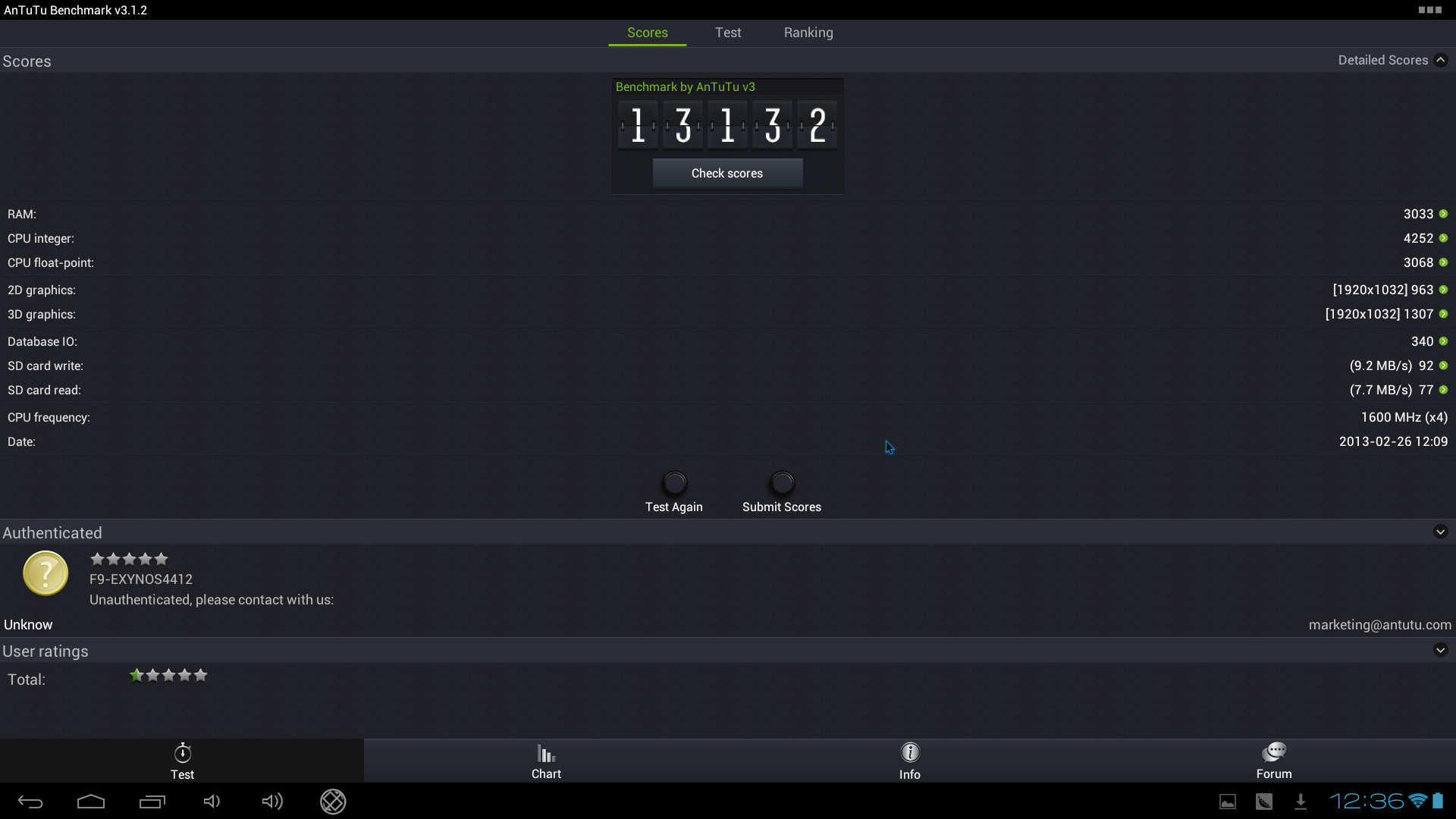Switch to the Scores tab
This screenshot has width=1456, height=819.
tap(648, 33)
